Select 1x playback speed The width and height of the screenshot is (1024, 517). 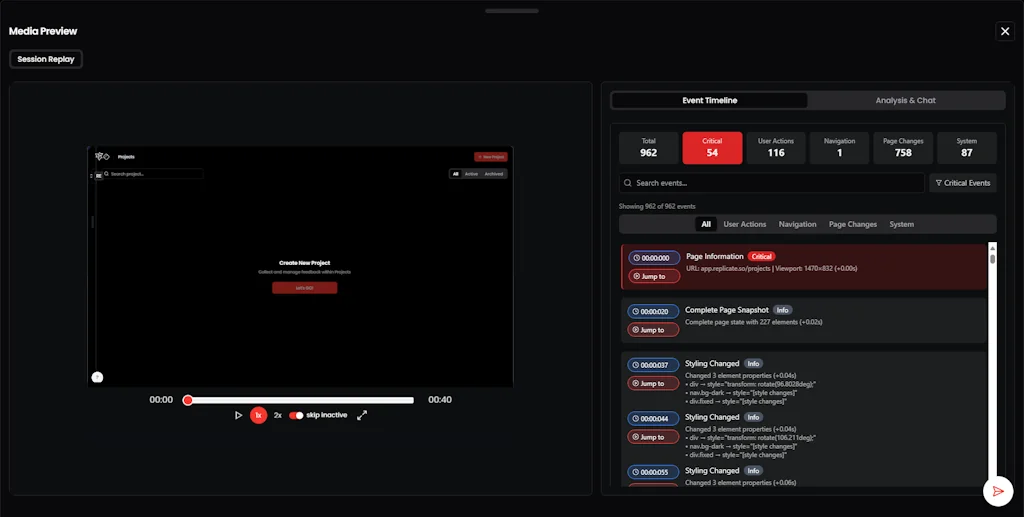pos(259,415)
